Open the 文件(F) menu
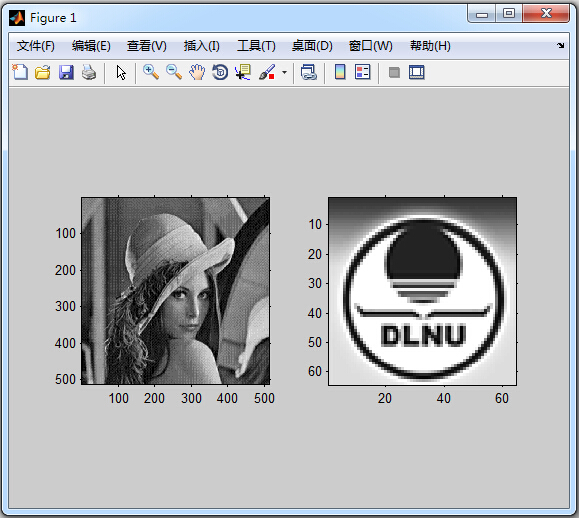This screenshot has height=518, width=579. [x=36, y=46]
